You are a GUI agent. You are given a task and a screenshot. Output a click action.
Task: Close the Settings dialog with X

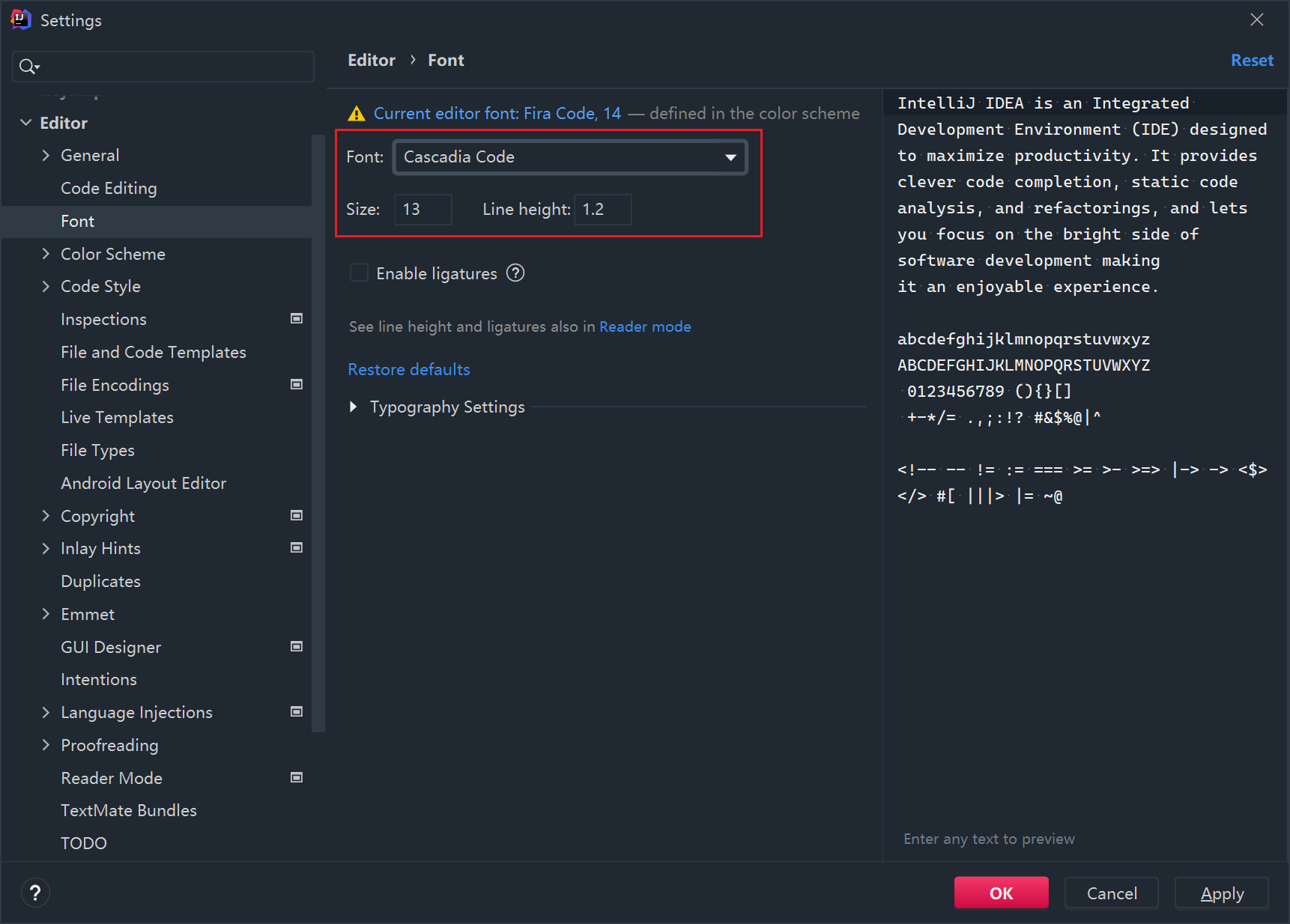coord(1257,20)
